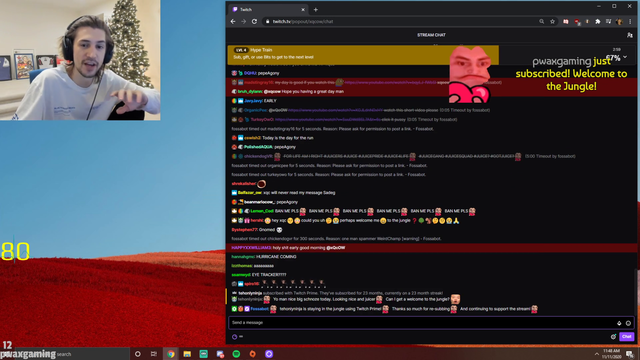Click the LVL 4 Hype Train banner
Image resolution: width=640 pixels, height=360 pixels.
pyautogui.click(x=363, y=55)
